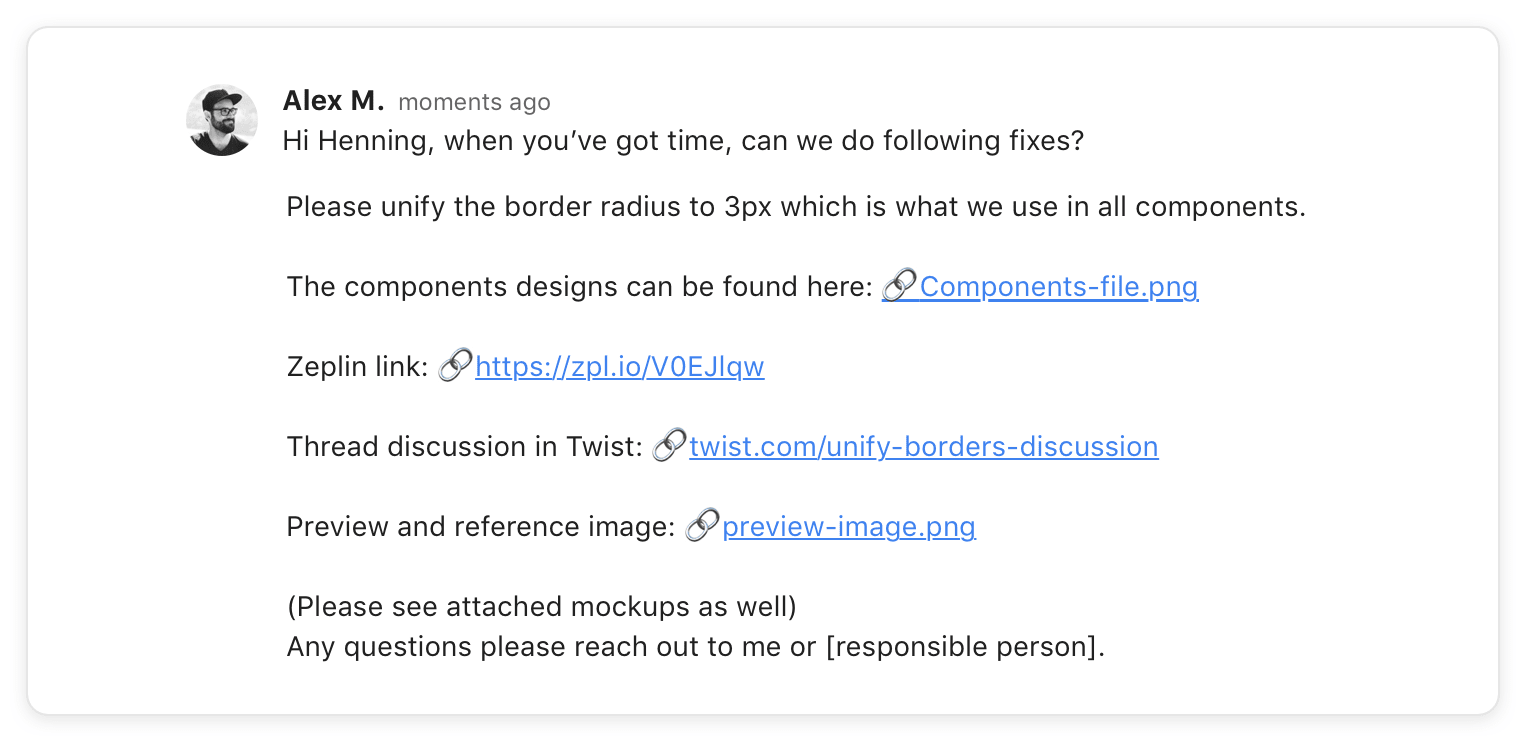Select the link icon on the components designs line
The height and width of the screenshot is (742, 1526).
898,287
